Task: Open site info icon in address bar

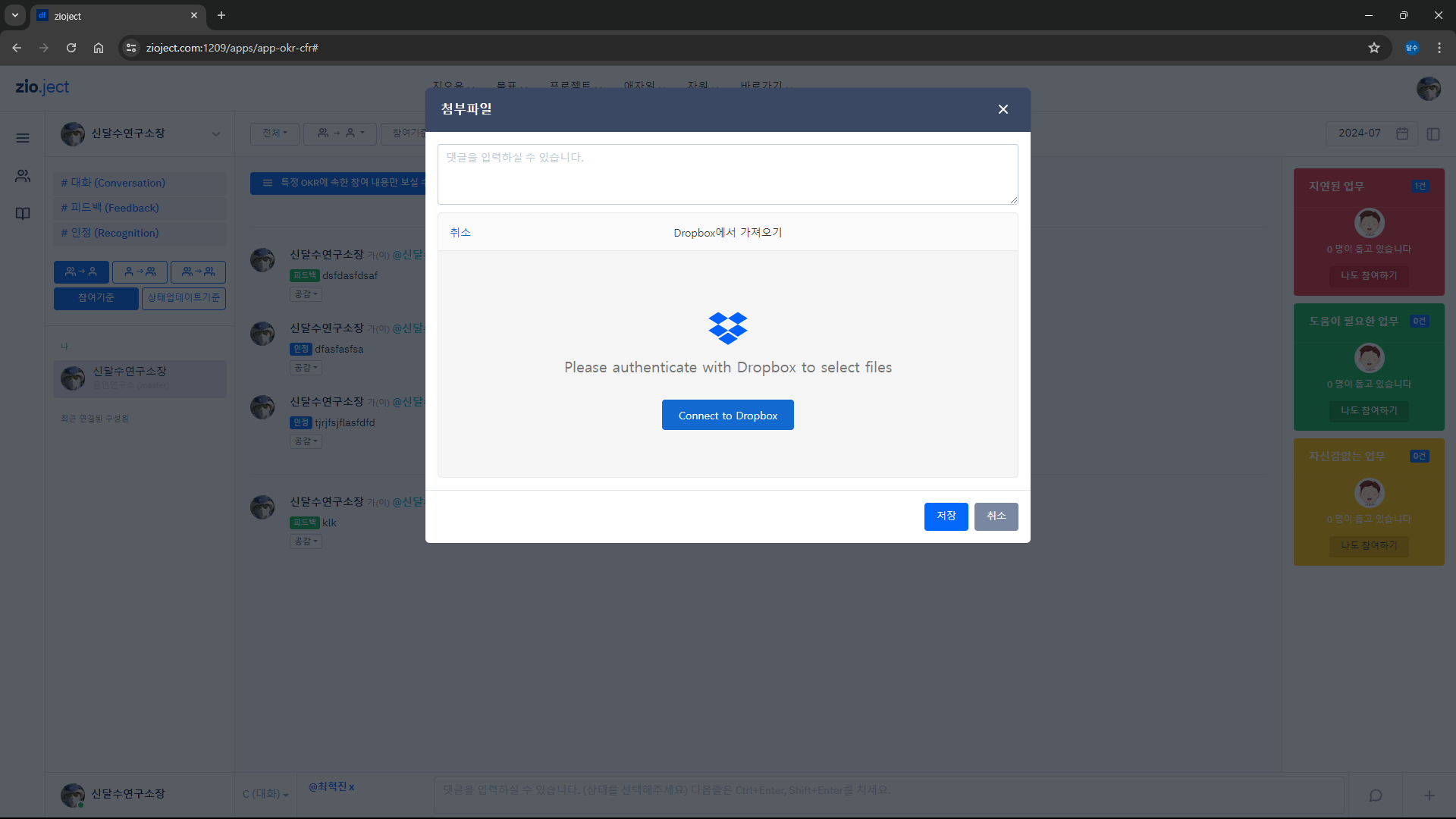Action: pyautogui.click(x=131, y=48)
